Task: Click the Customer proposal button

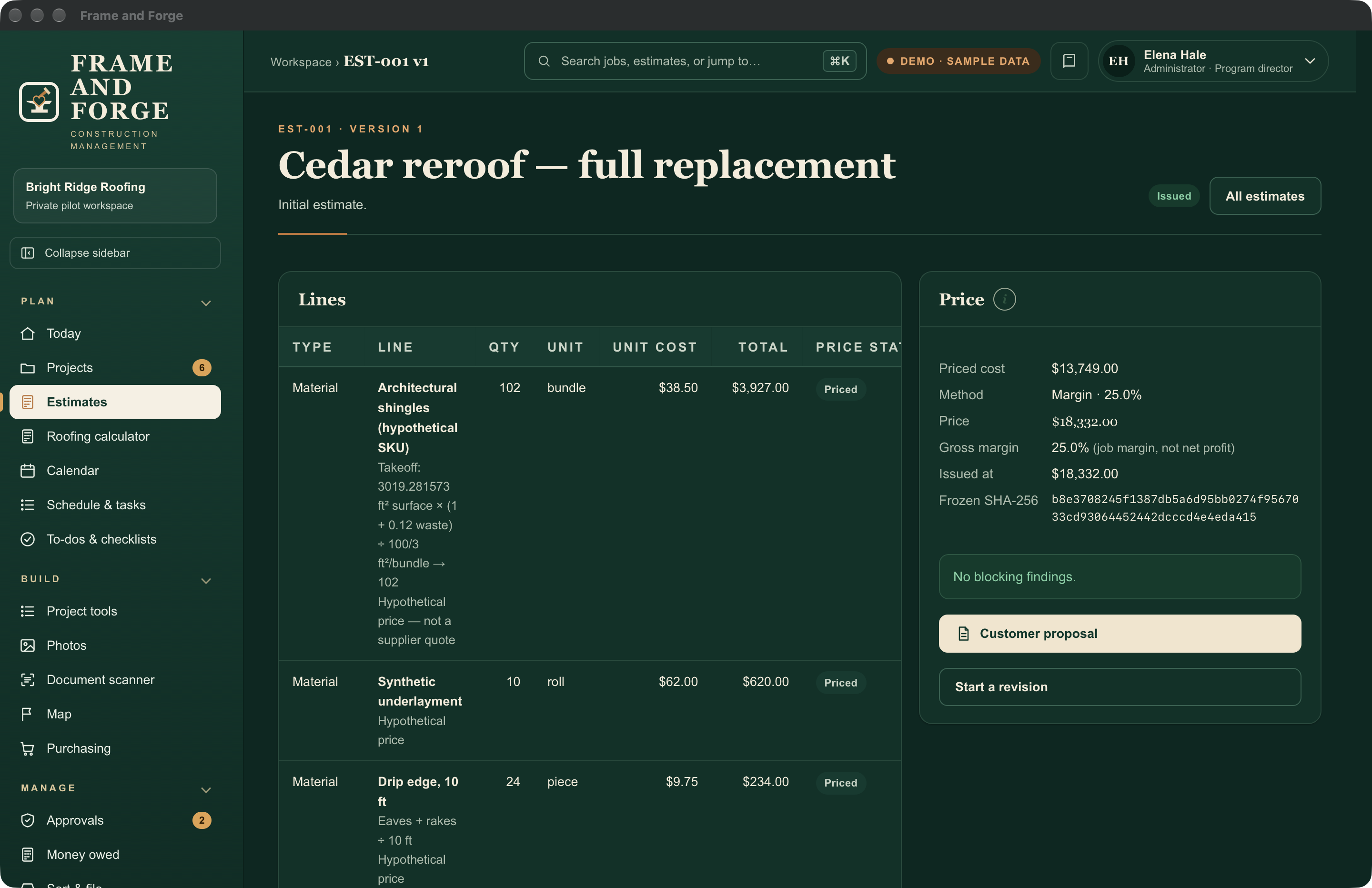Action: click(1120, 634)
